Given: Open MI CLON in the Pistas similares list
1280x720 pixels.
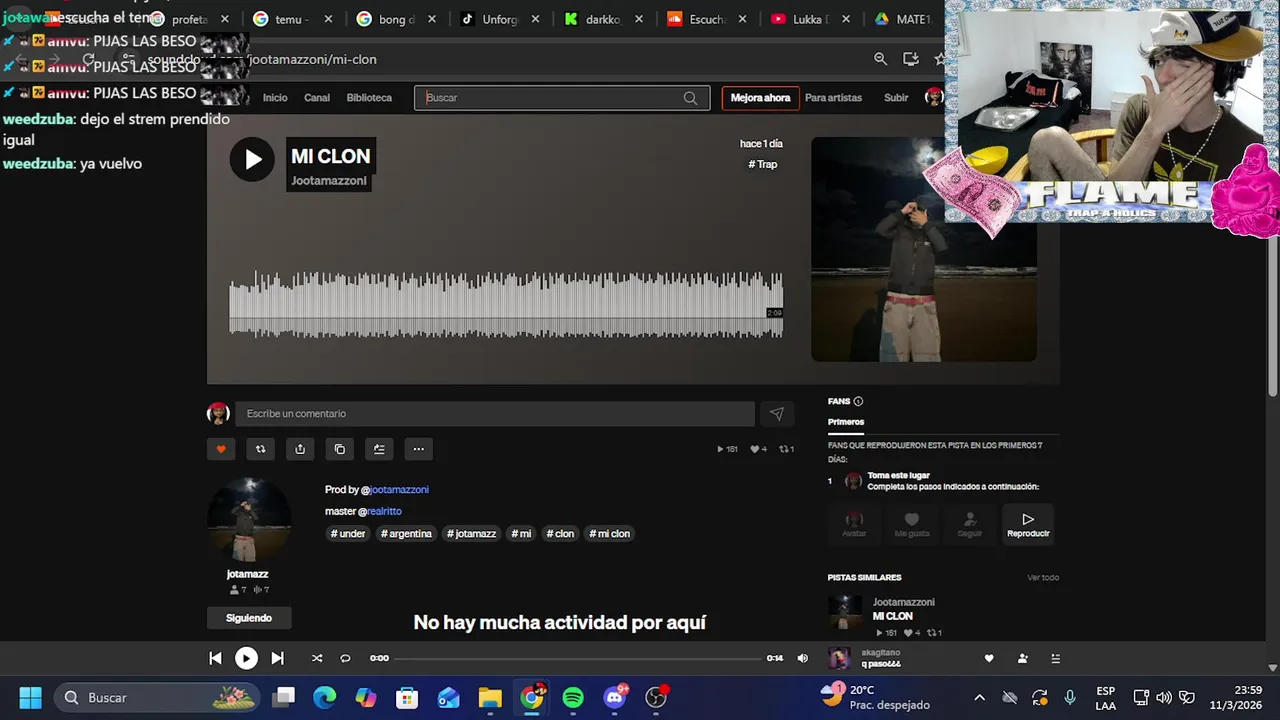Looking at the screenshot, I should [893, 616].
